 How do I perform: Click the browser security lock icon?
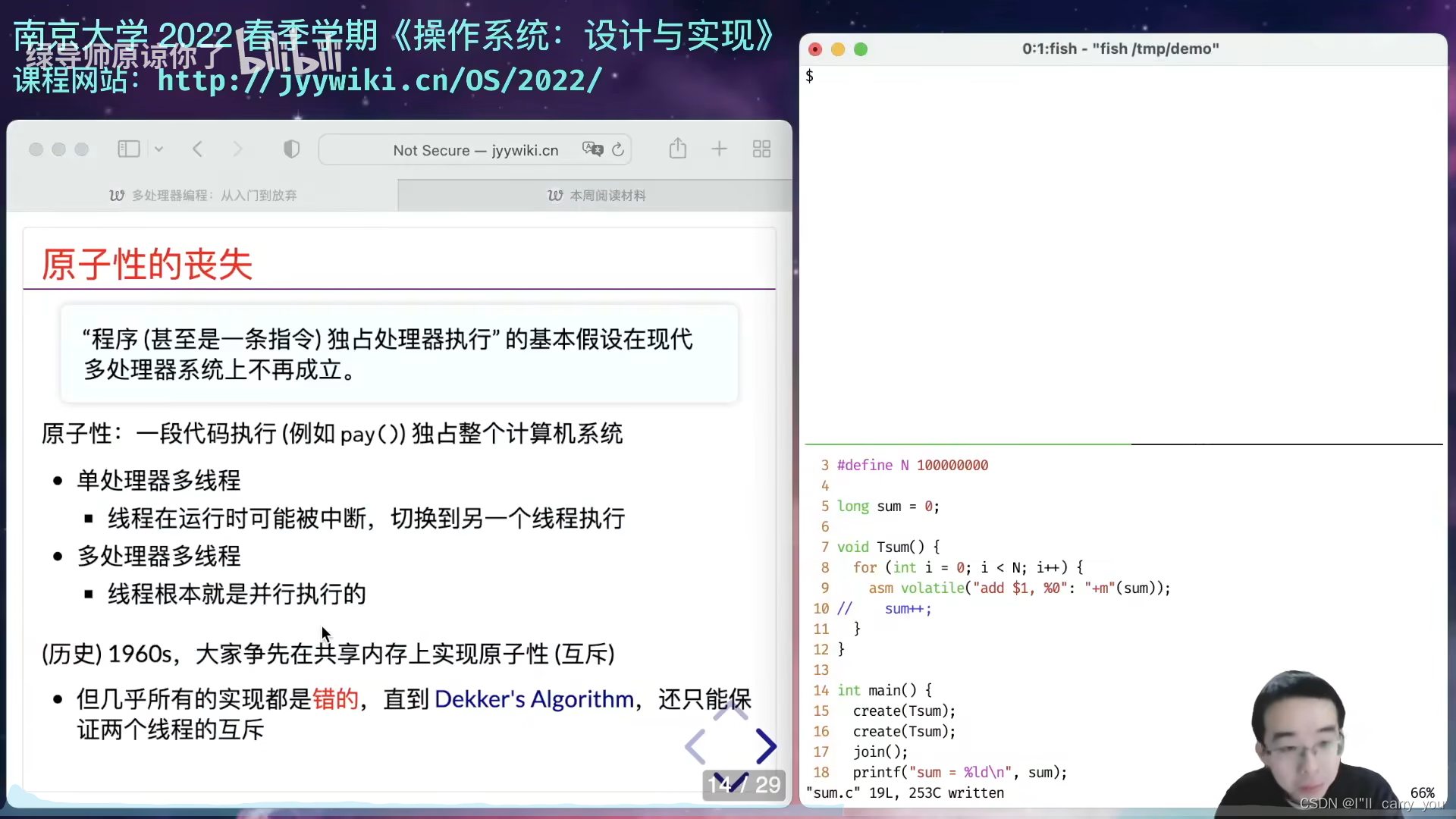(x=293, y=149)
